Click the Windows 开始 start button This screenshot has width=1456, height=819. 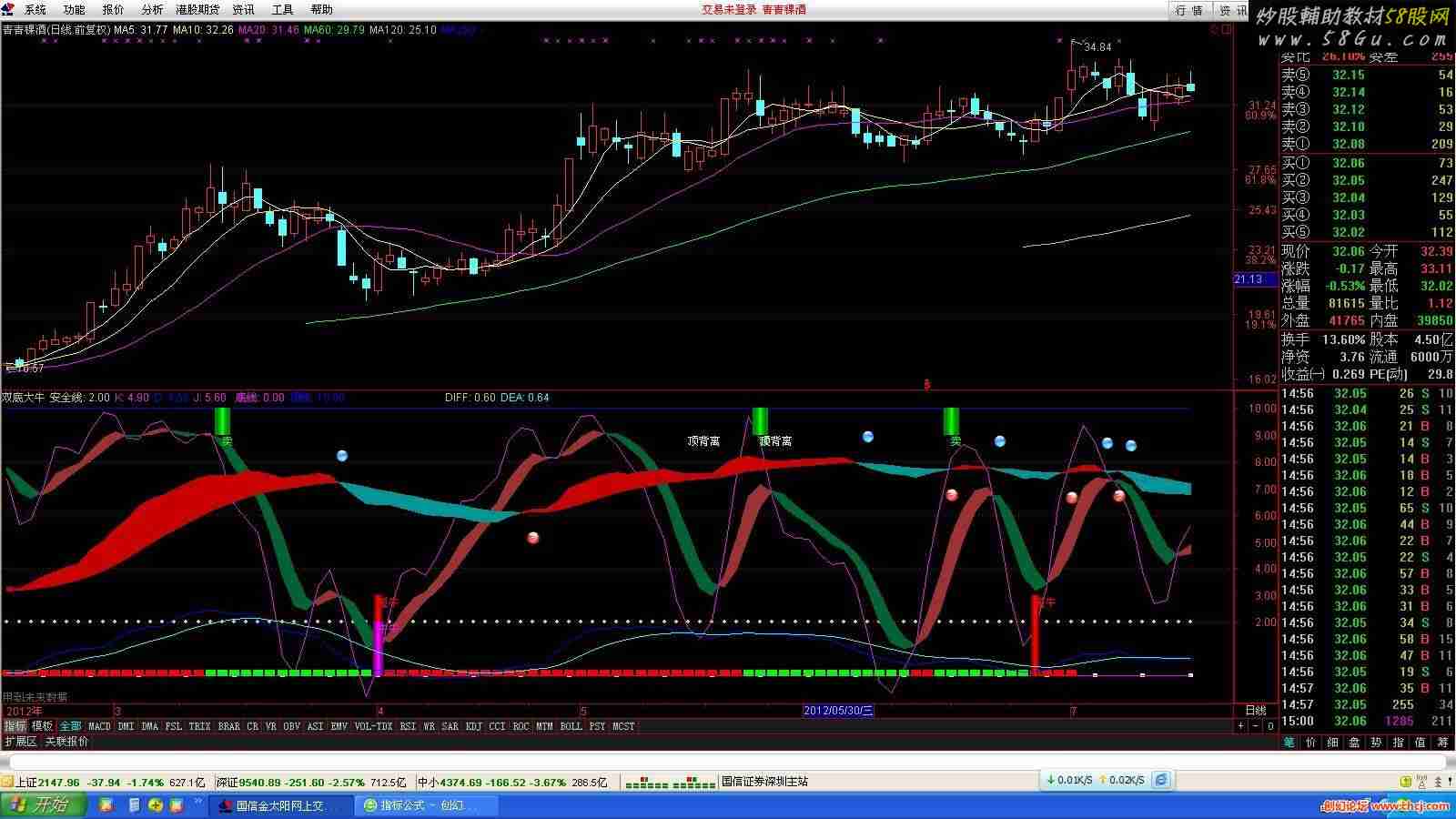coord(42,805)
